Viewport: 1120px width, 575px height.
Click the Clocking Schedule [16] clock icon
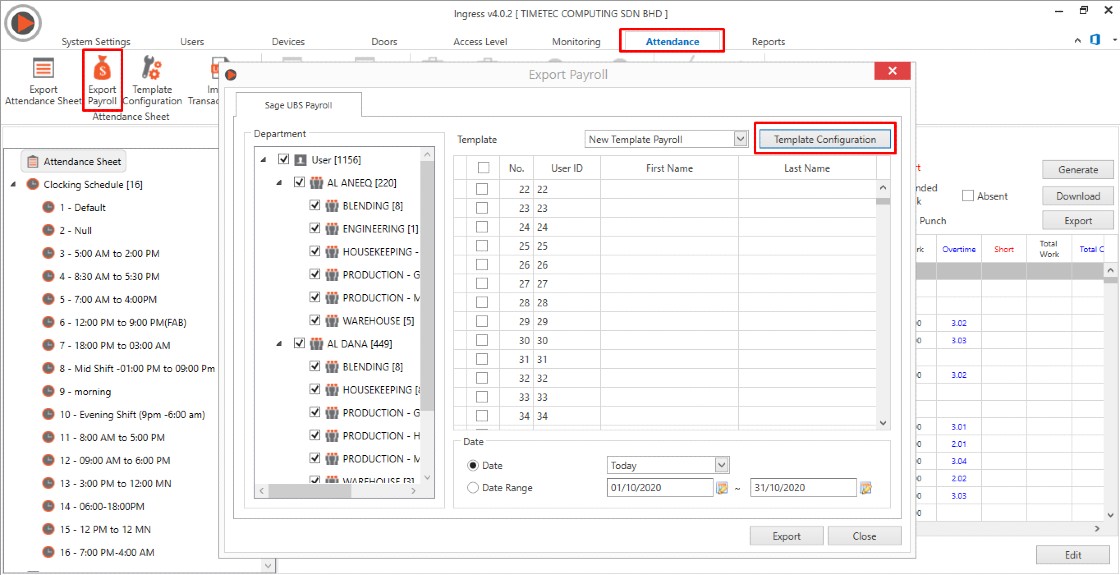point(32,184)
